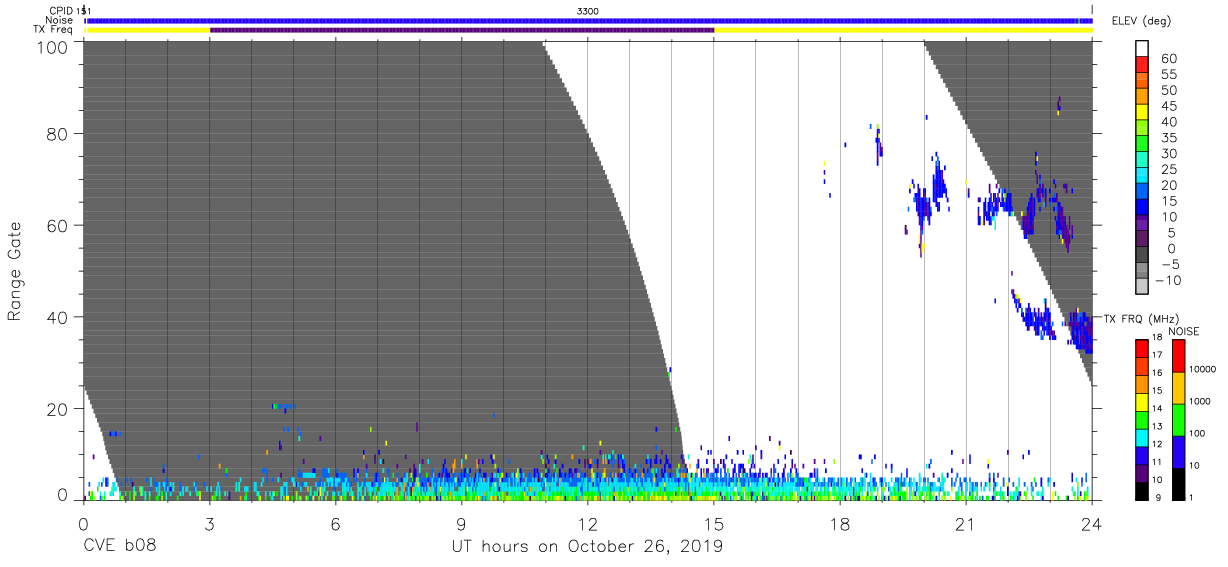Click the green segment of the NOISE colorbar
1228x567 pixels.
coord(1177,420)
